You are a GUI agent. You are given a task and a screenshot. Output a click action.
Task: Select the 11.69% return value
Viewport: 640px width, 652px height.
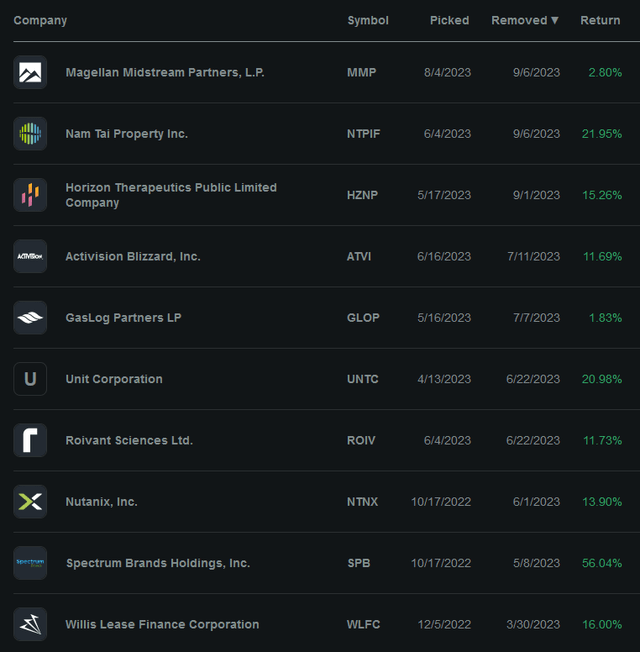[x=602, y=257]
